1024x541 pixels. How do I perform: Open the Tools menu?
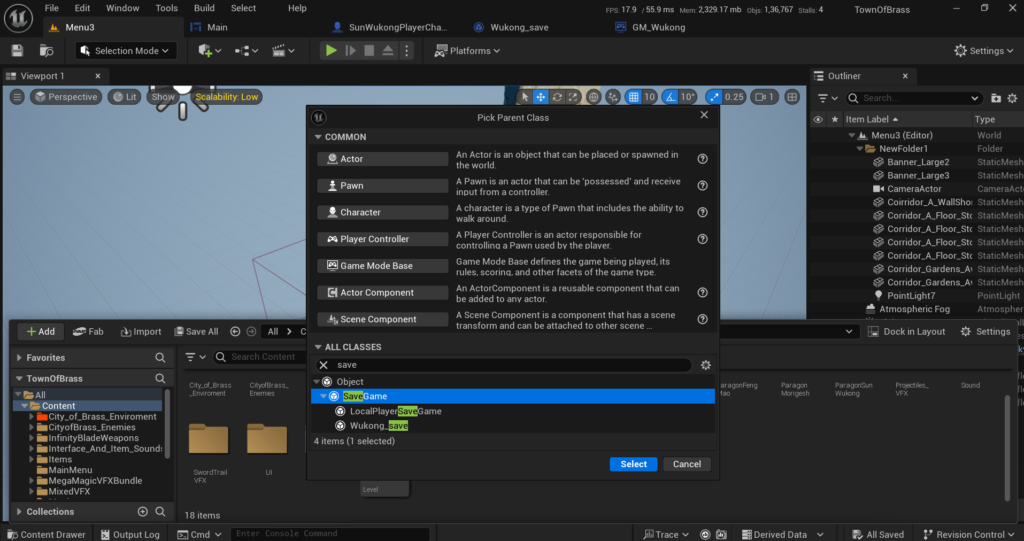click(x=167, y=8)
